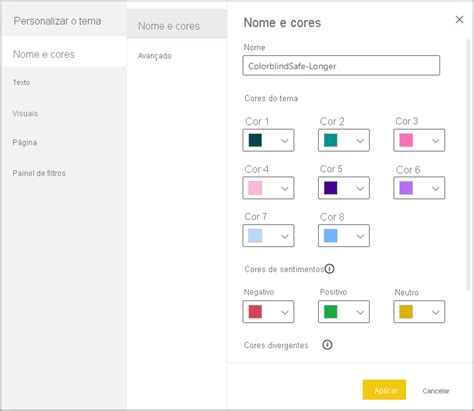
Task: Expand the Cor 5 dropdown chevron
Action: [360, 188]
